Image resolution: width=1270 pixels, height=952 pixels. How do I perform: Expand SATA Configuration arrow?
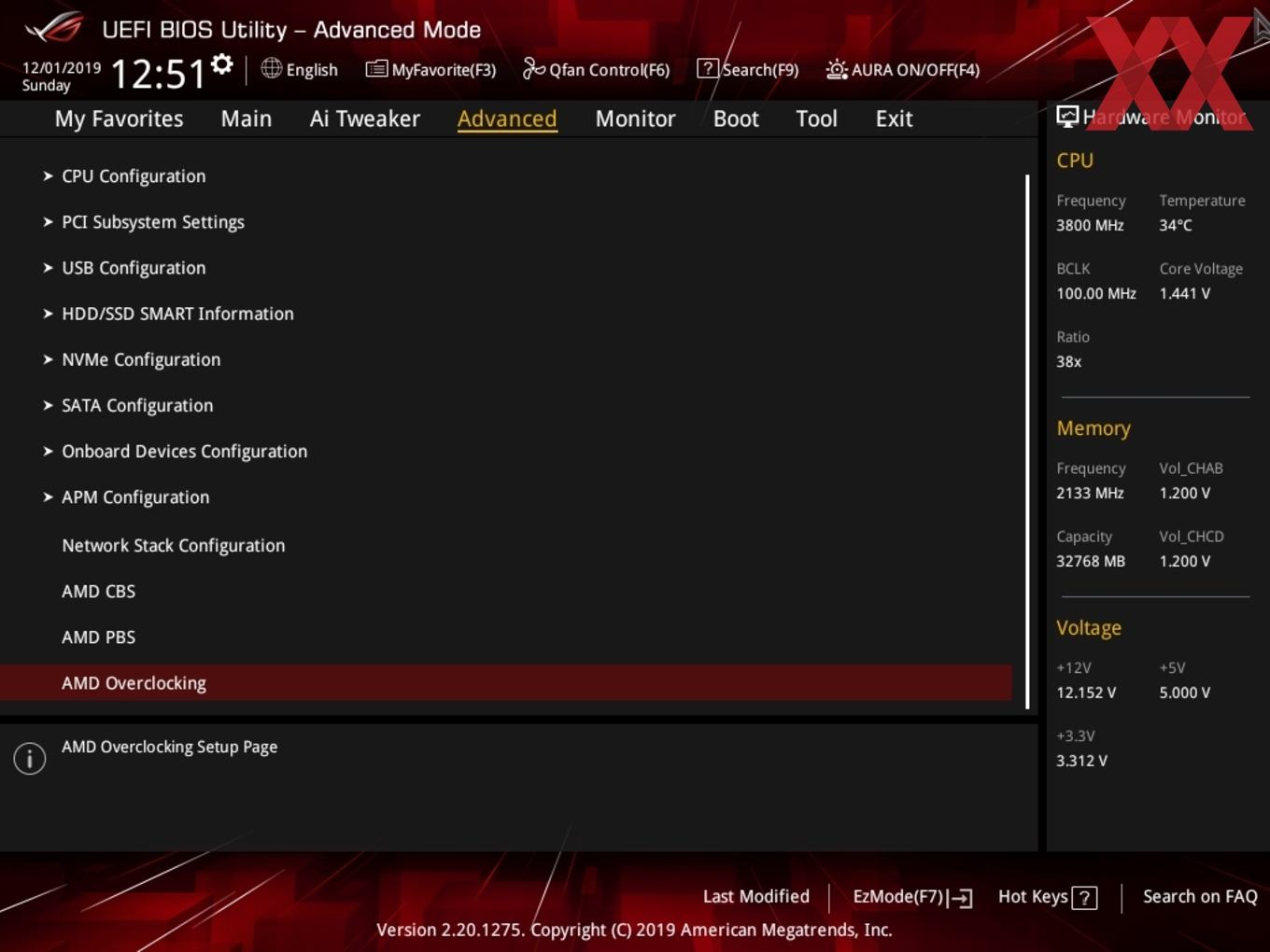click(48, 404)
